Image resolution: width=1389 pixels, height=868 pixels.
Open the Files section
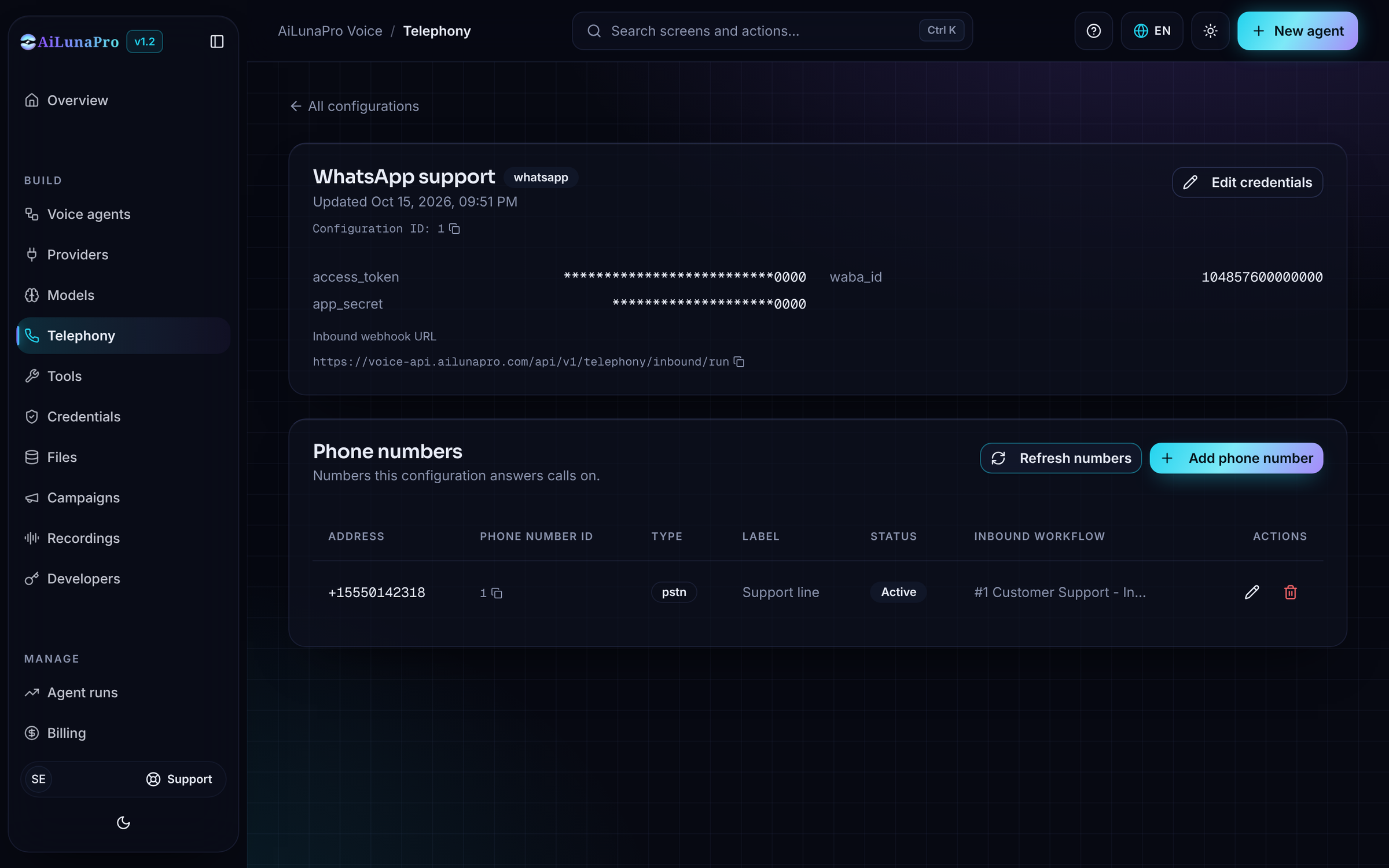point(123,457)
